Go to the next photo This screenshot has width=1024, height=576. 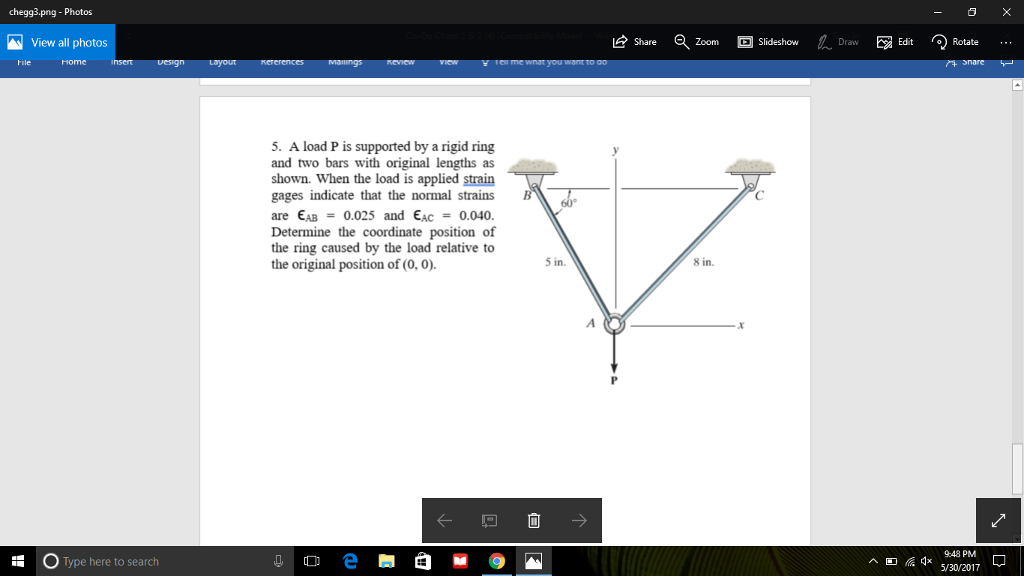pyautogui.click(x=578, y=520)
